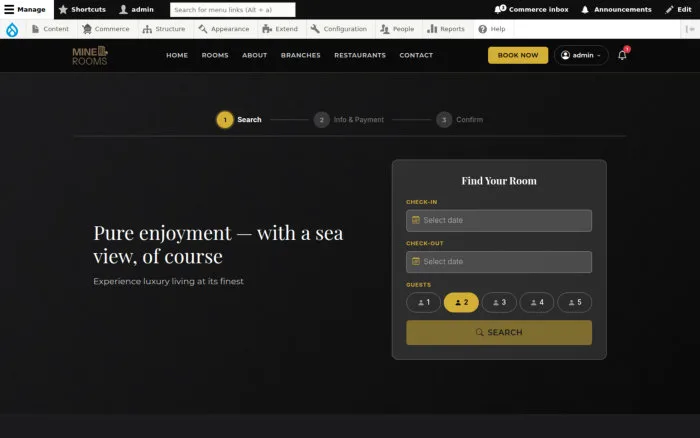
Task: Expand the admin account dropdown
Action: tap(581, 55)
